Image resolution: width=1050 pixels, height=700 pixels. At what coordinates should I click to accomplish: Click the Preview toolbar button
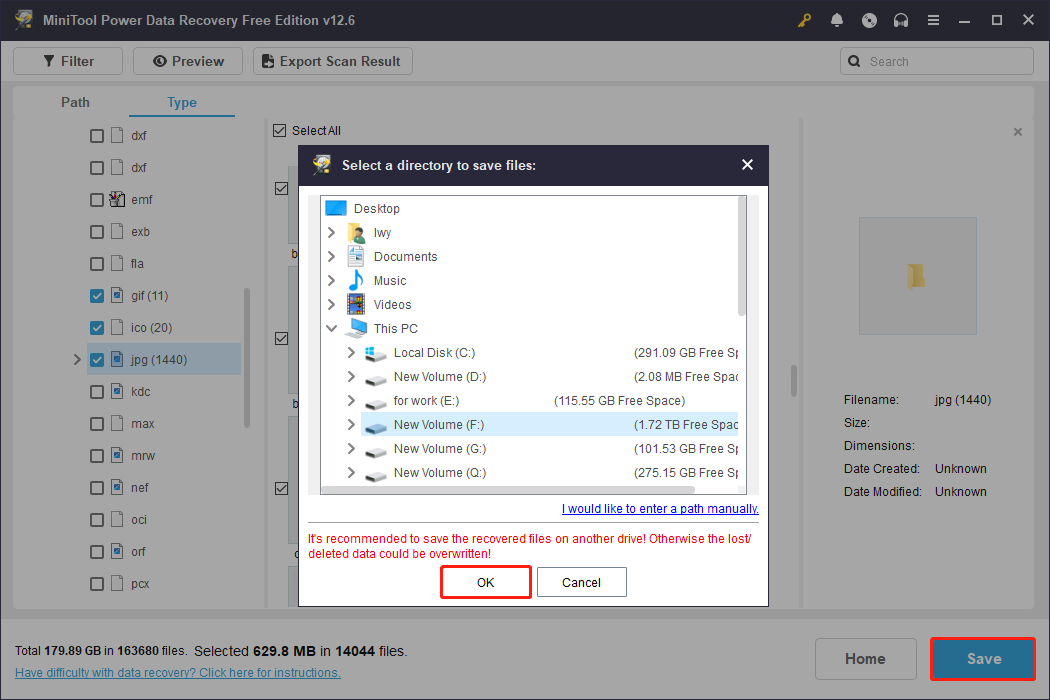coord(188,61)
